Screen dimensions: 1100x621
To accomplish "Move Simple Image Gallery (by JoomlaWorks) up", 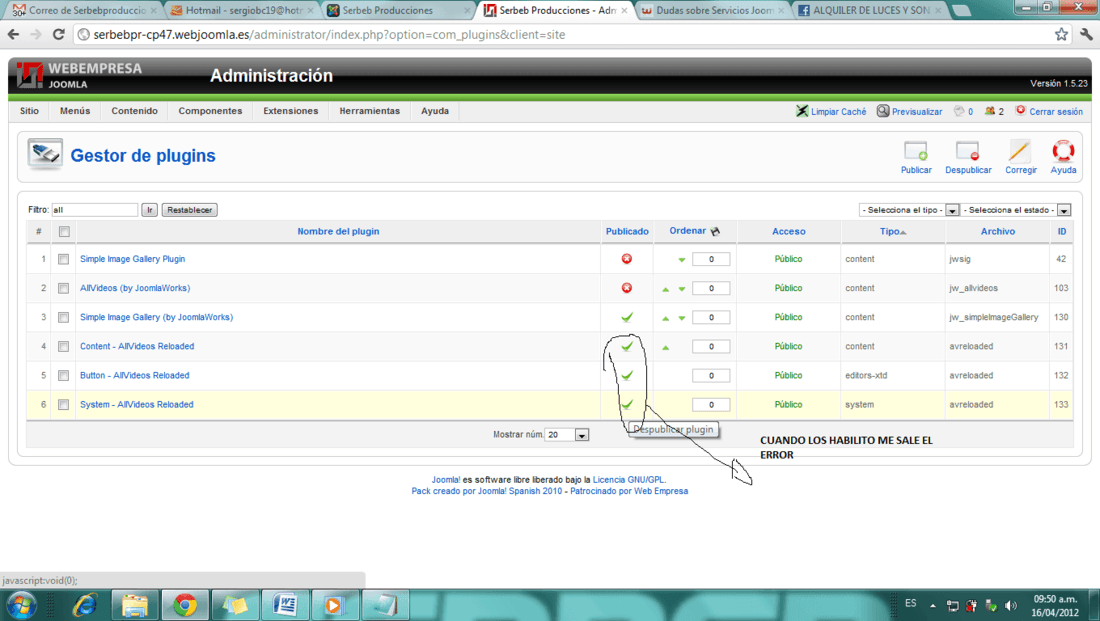I will pos(666,318).
